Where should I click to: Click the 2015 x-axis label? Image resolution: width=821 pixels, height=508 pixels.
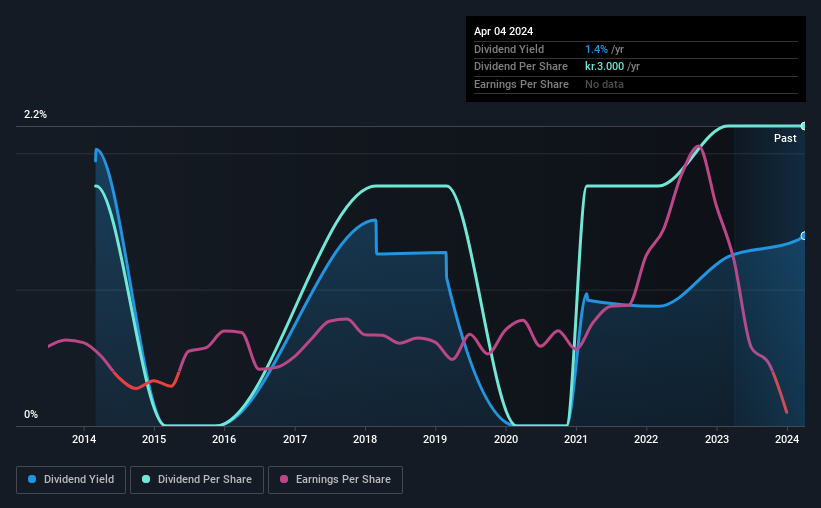154,439
